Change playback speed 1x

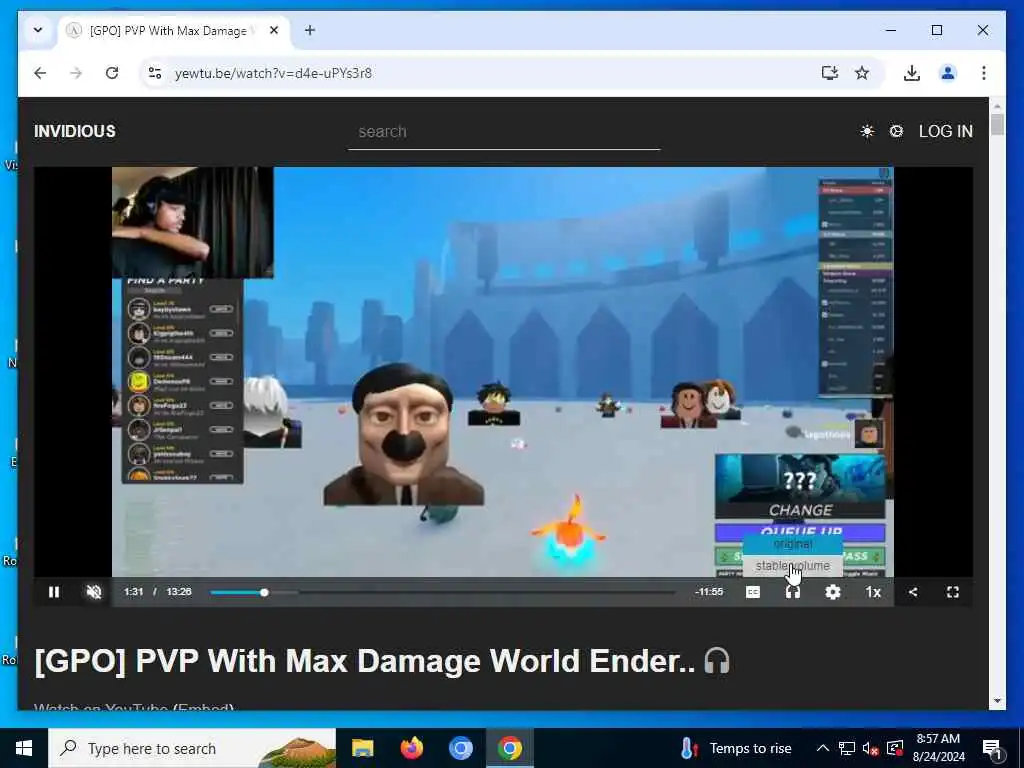pyautogui.click(x=873, y=592)
